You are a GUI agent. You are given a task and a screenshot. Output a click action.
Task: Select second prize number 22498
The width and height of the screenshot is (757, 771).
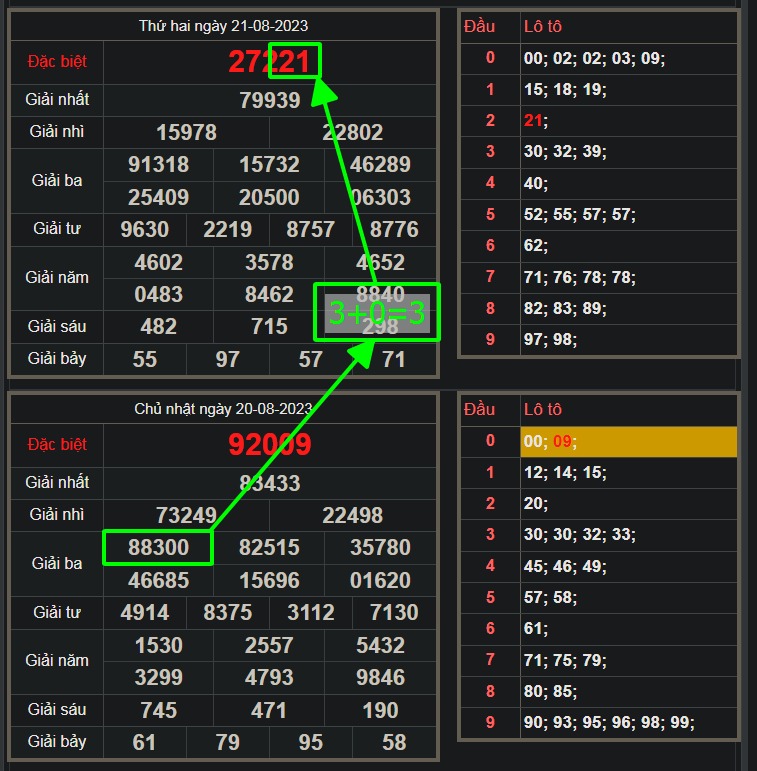coord(352,515)
